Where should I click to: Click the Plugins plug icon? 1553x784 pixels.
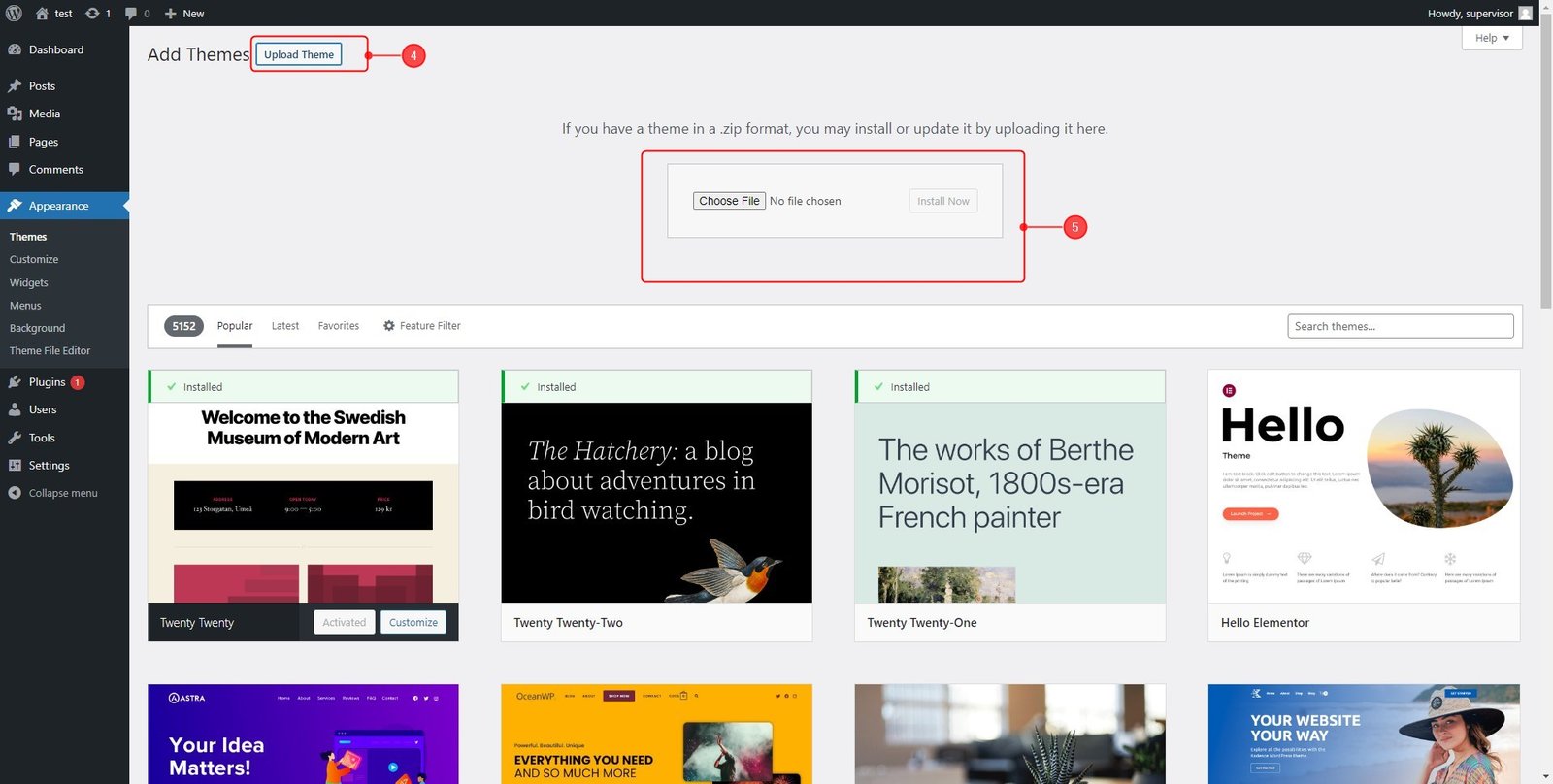(x=15, y=382)
